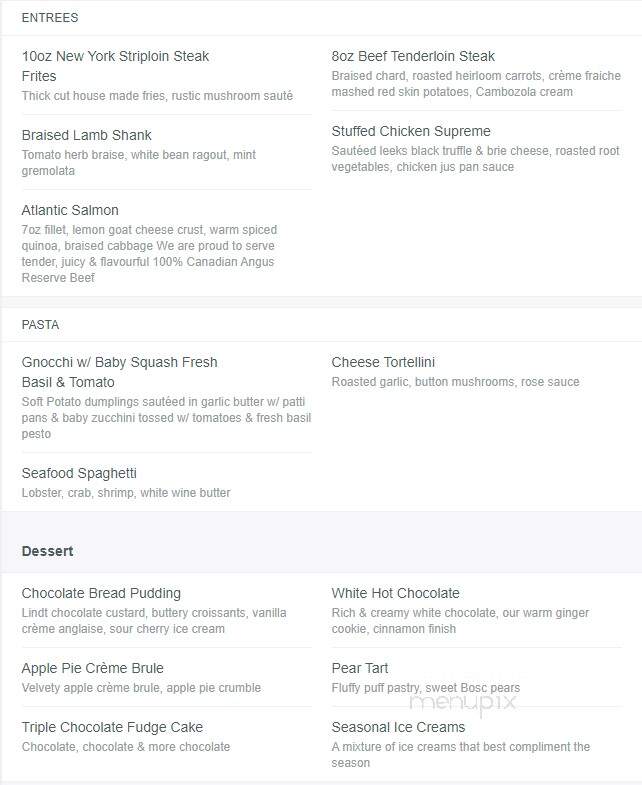
Task: Select the Triple Chocolate Fudge Cake title
Action: pyautogui.click(x=112, y=727)
